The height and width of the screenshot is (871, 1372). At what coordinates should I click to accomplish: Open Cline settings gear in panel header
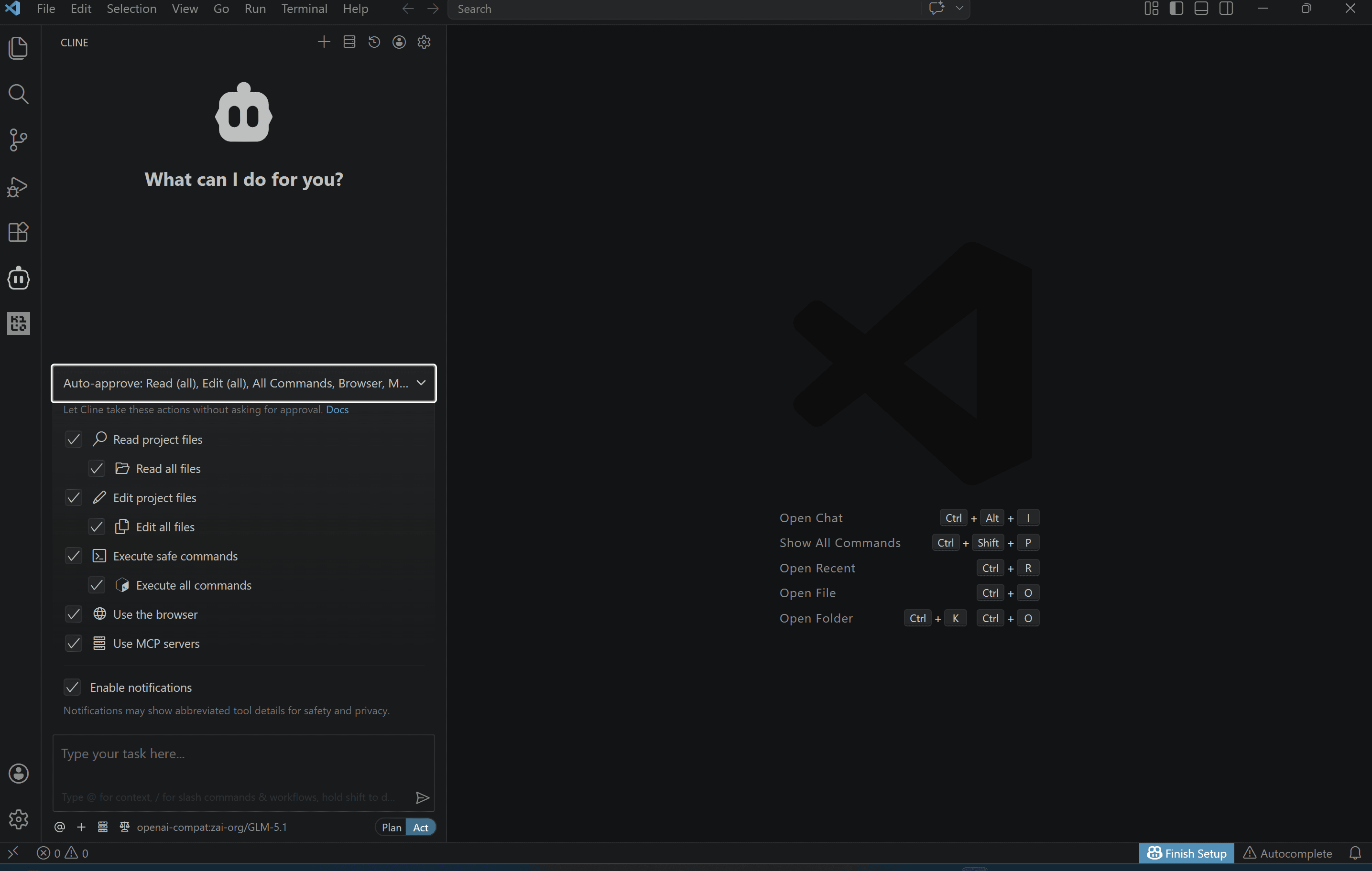tap(424, 42)
